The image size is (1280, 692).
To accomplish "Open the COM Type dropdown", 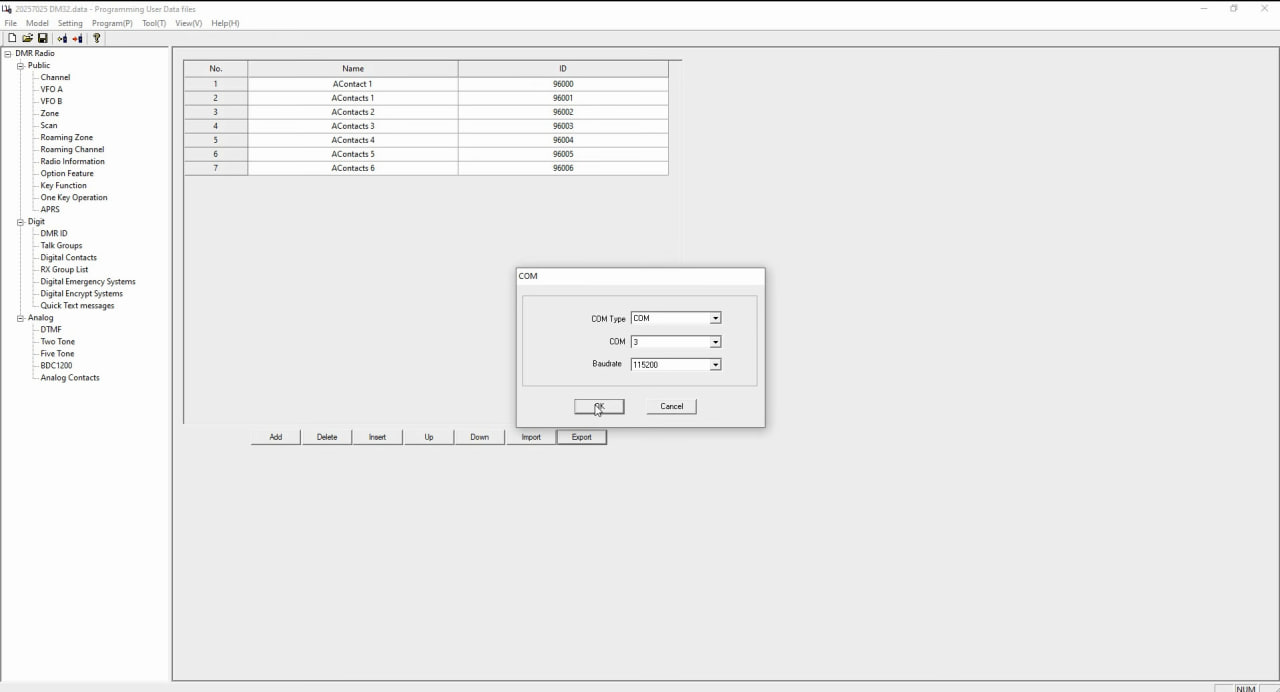I will [715, 318].
